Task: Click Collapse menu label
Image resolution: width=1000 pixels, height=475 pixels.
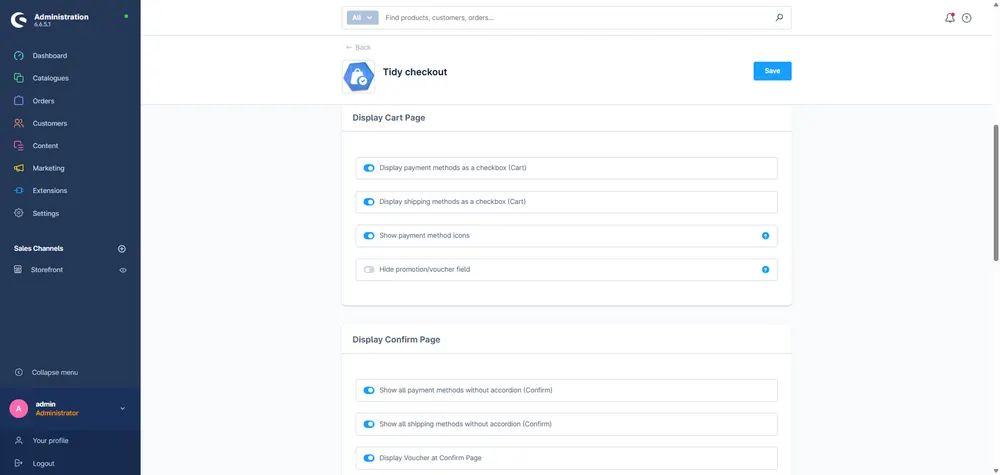Action: pos(55,372)
